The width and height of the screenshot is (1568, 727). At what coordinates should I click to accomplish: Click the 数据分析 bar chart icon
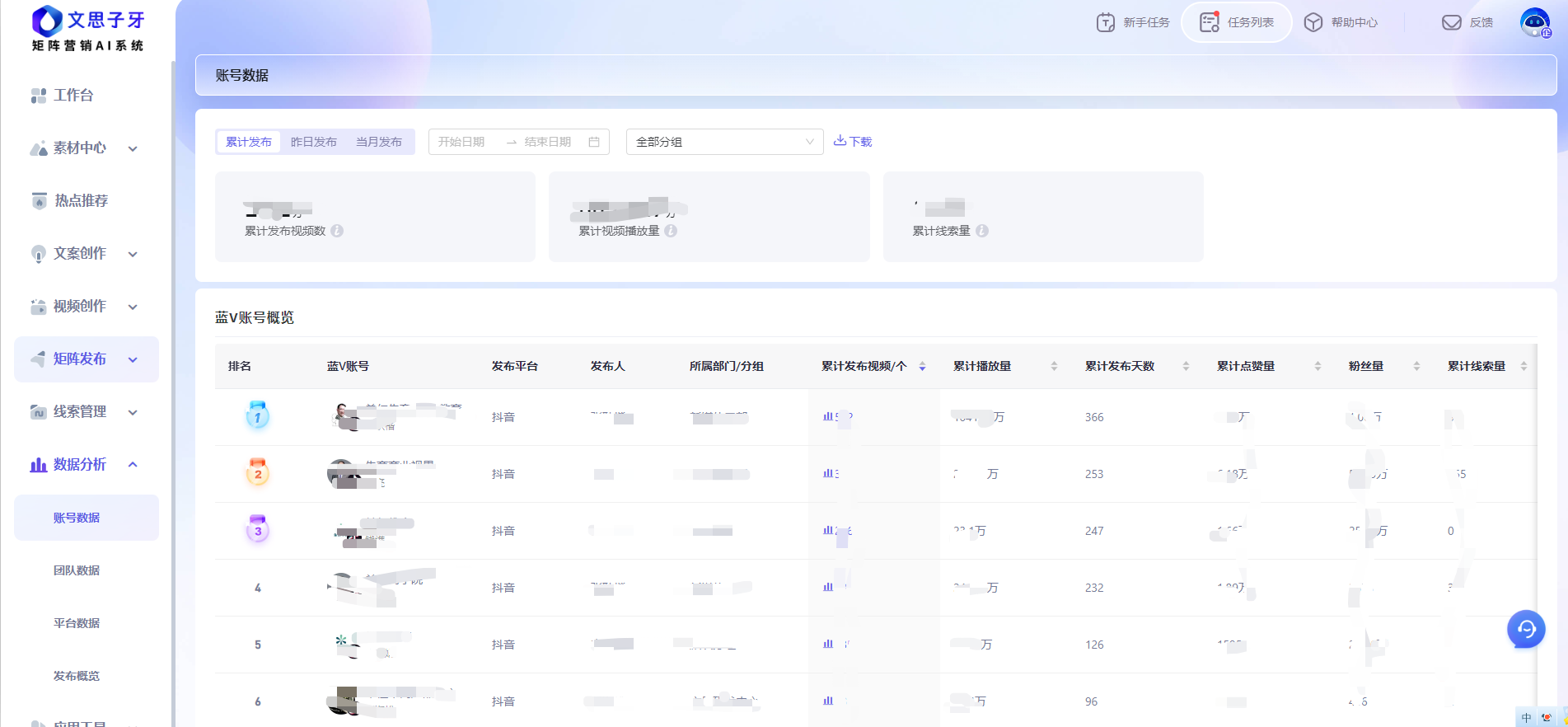pyautogui.click(x=39, y=465)
